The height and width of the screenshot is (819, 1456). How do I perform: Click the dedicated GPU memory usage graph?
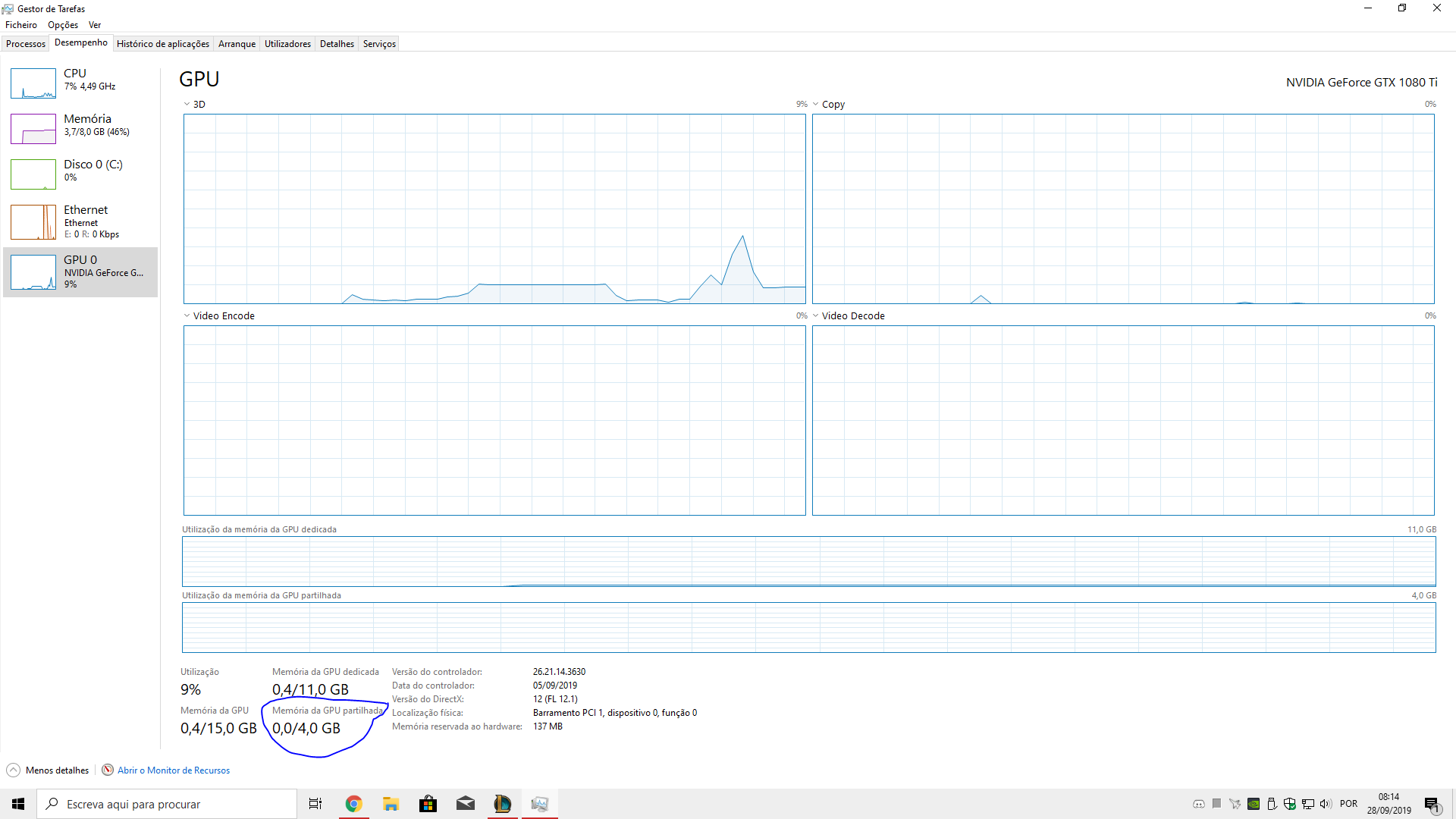click(808, 562)
